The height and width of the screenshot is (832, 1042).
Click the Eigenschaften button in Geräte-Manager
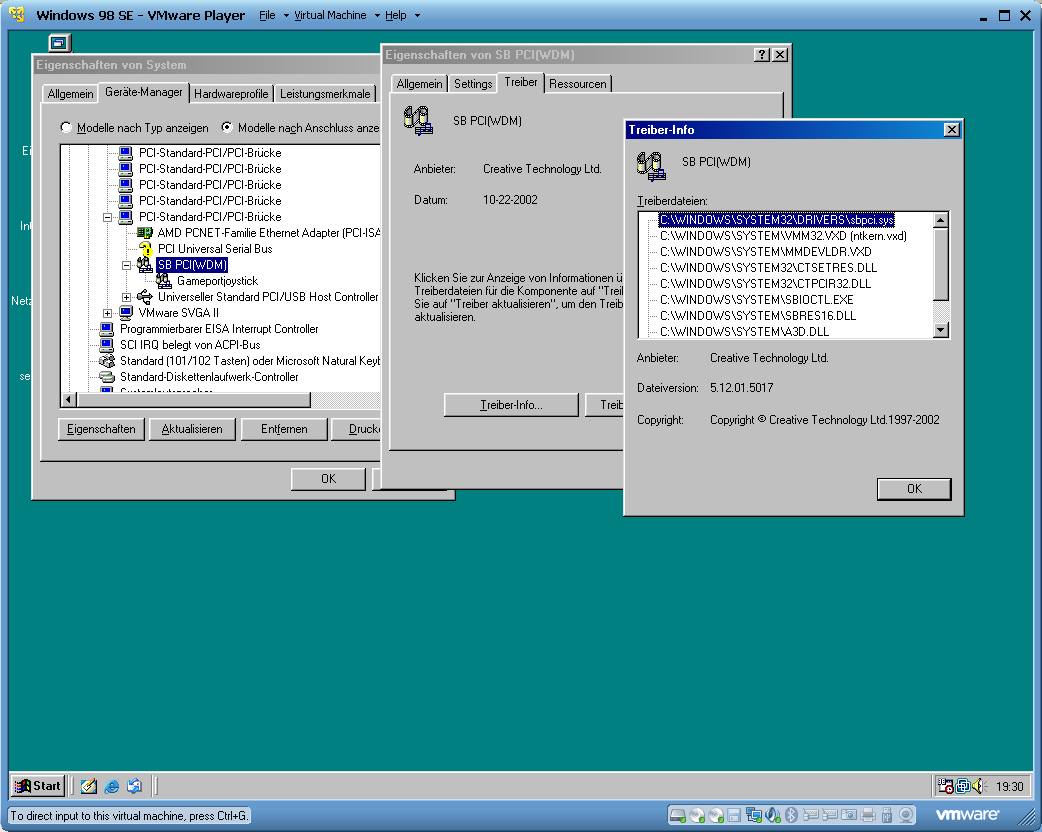[101, 429]
